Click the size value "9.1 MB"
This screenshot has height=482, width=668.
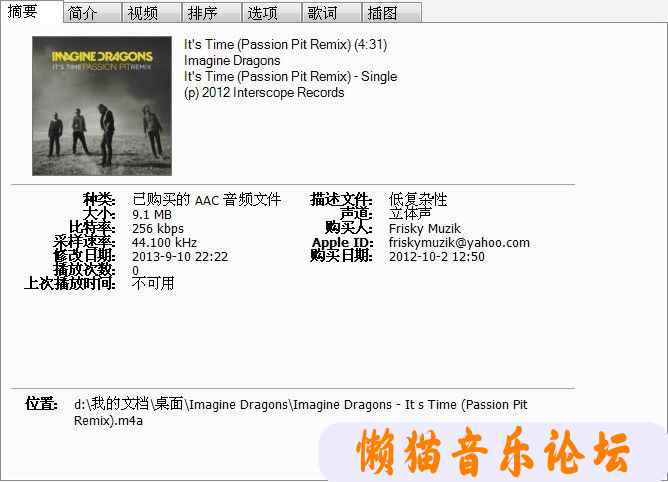pos(152,214)
